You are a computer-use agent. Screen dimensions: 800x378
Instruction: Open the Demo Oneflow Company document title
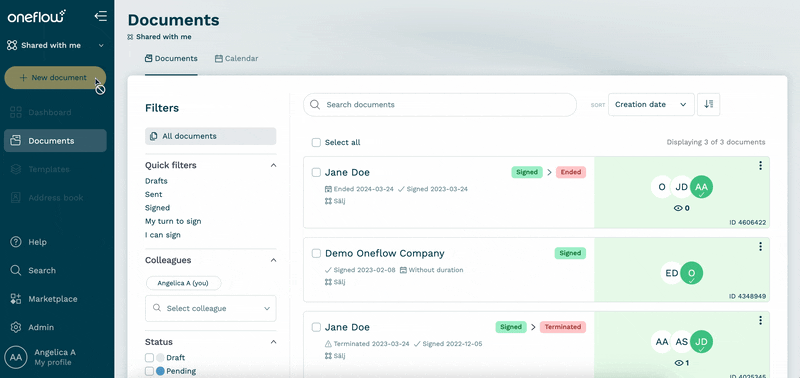(x=385, y=254)
